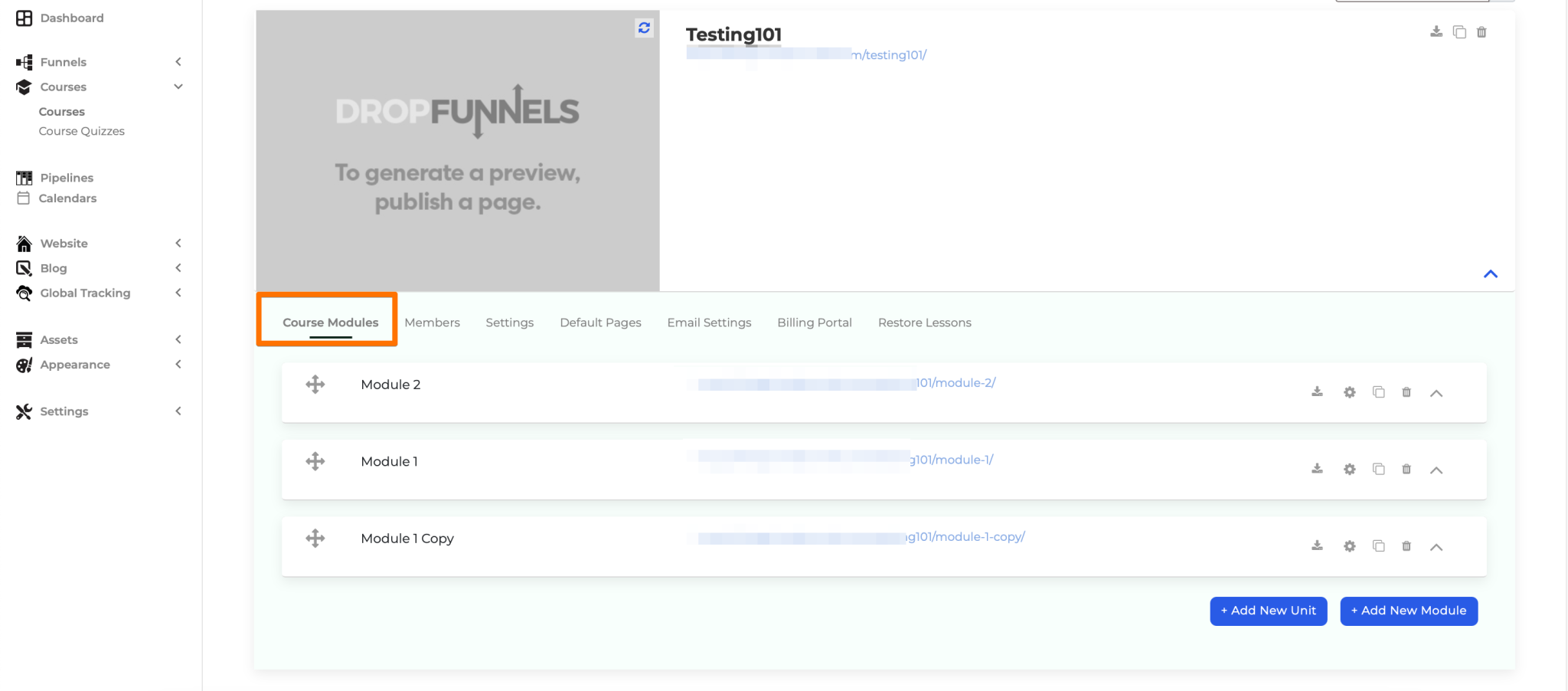Collapse the Module 2 row

[x=1436, y=392]
